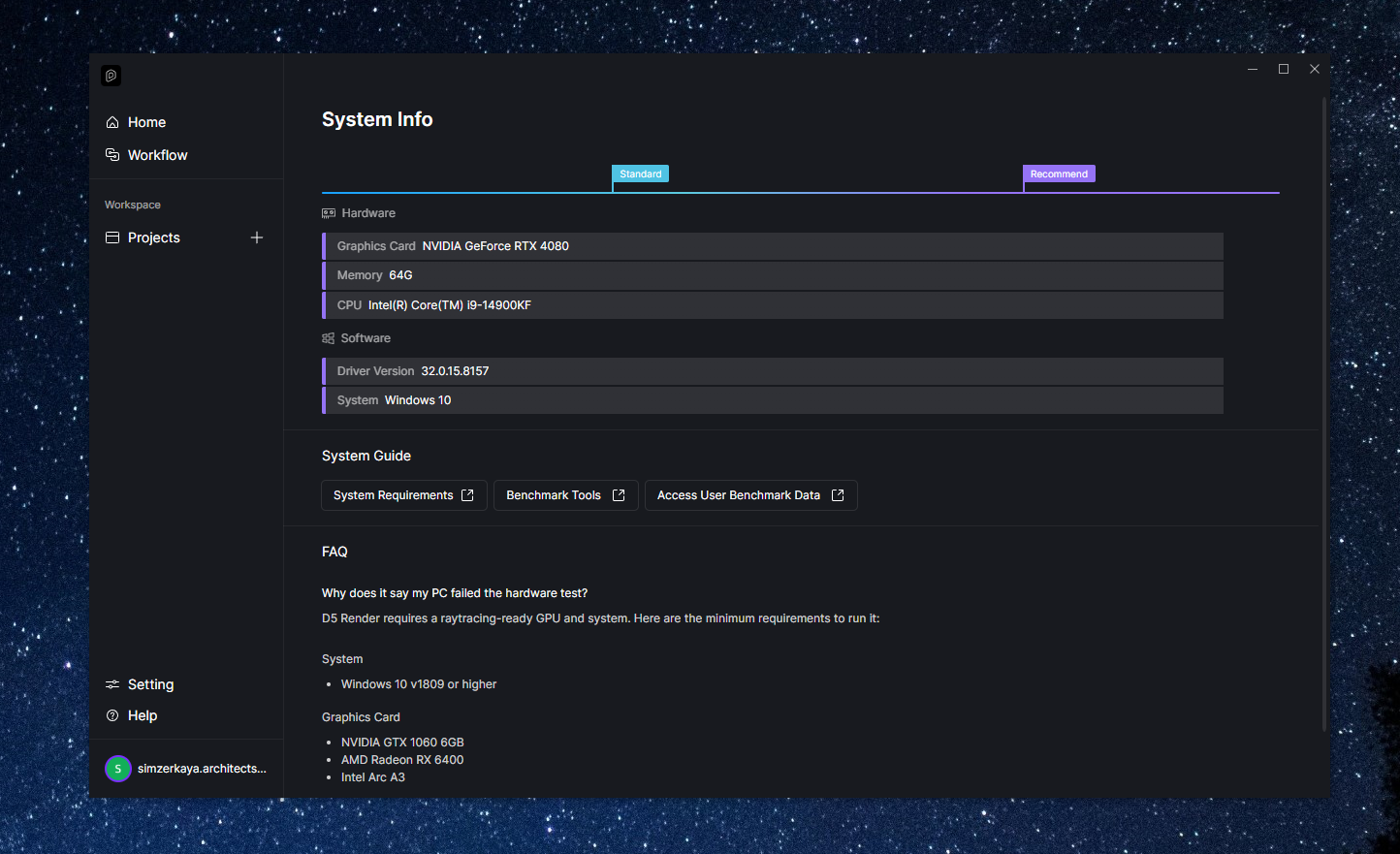This screenshot has width=1400, height=854.
Task: Go to the Workflow section
Action: 157,155
